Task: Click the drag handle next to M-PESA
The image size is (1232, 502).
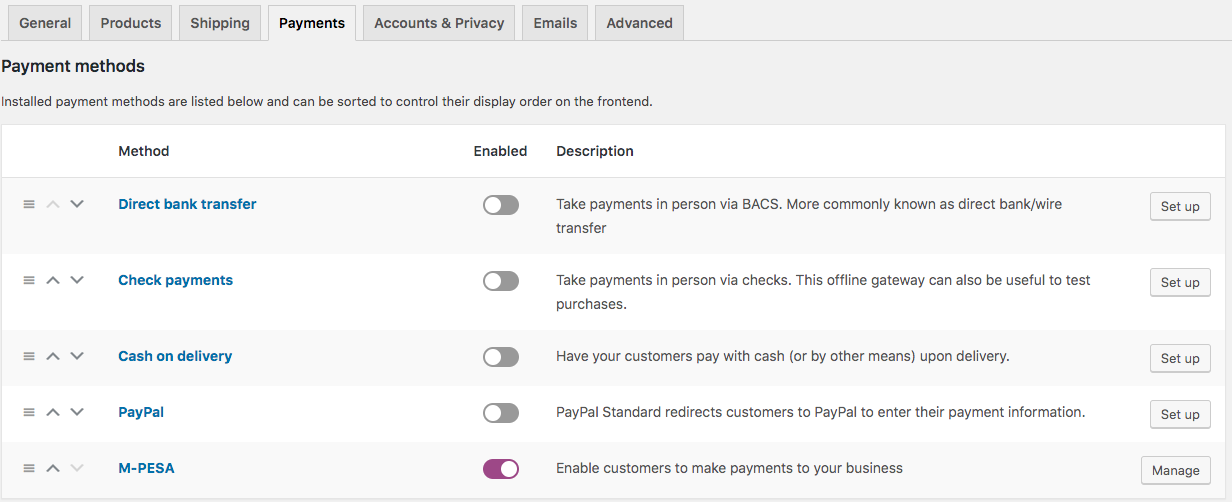Action: pos(29,468)
